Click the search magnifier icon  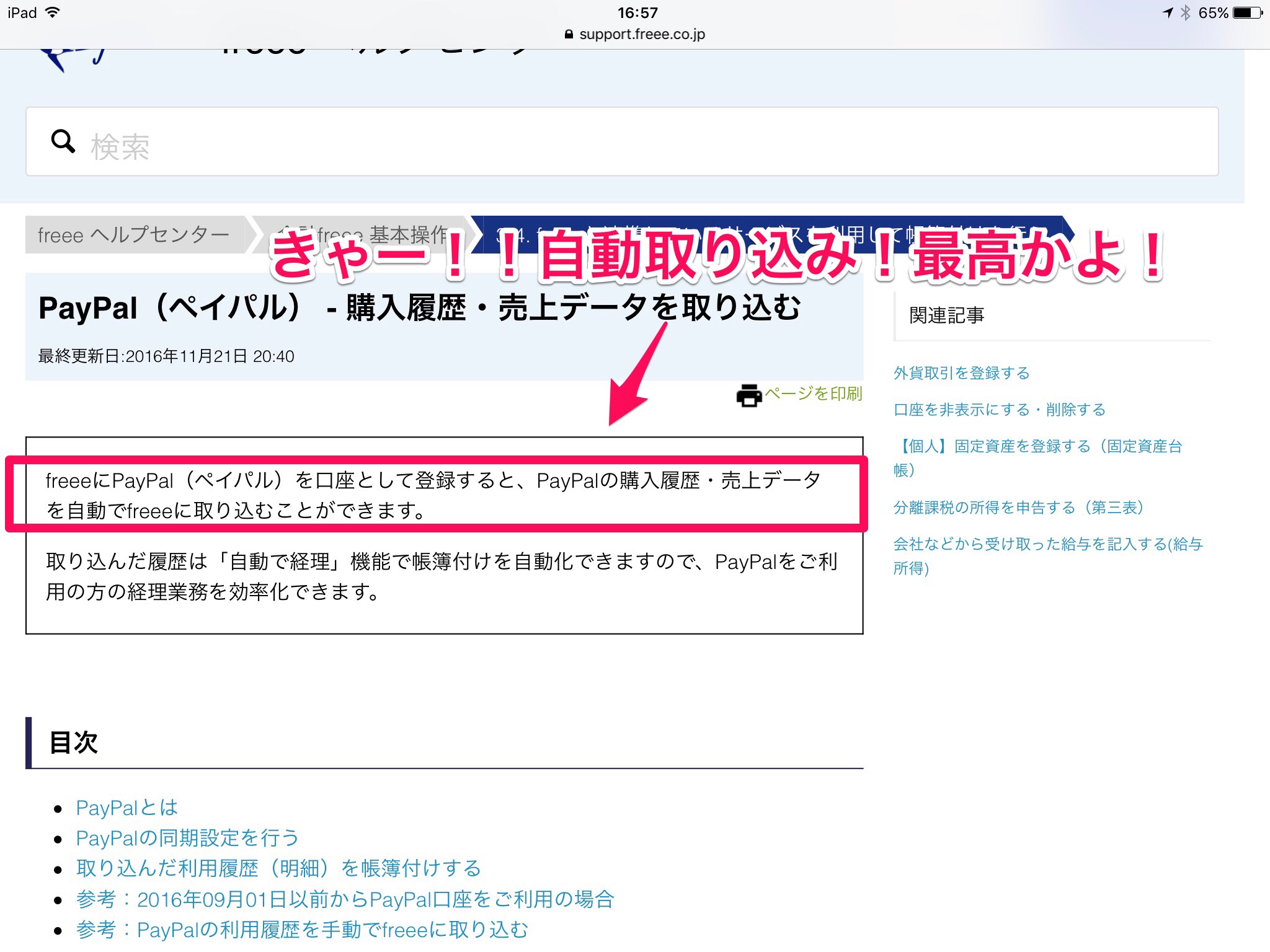[x=63, y=142]
